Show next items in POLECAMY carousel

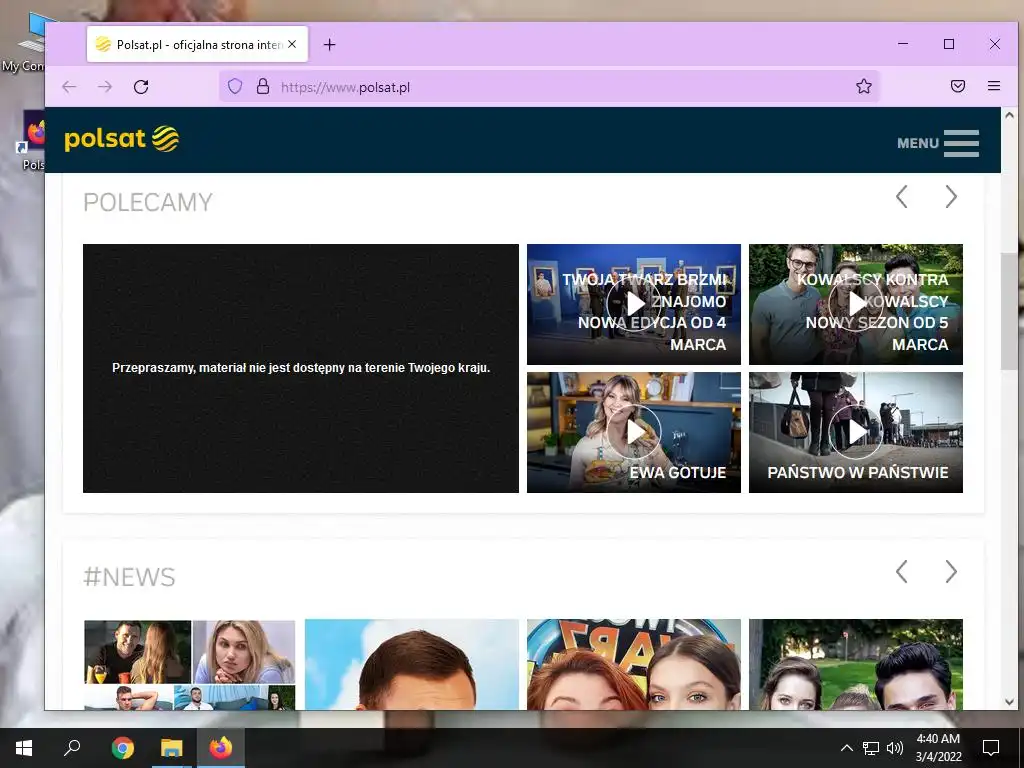pyautogui.click(x=951, y=197)
